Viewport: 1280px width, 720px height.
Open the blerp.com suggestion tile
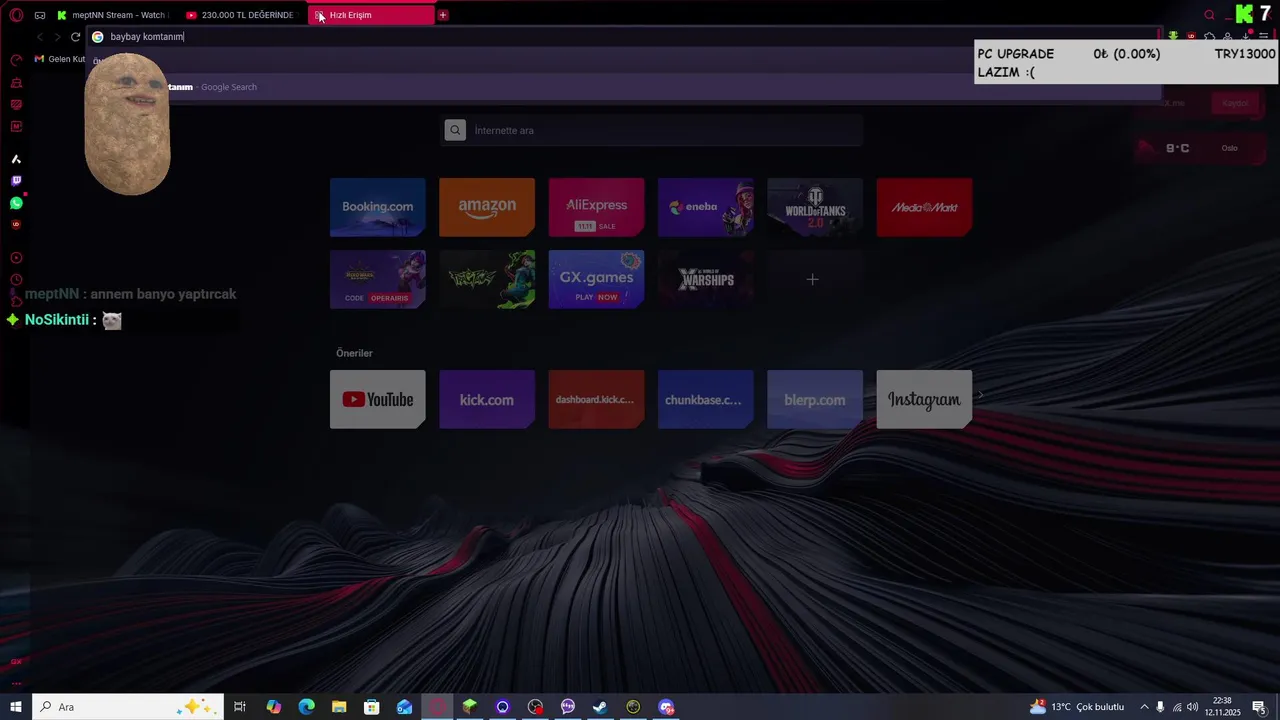coord(815,399)
